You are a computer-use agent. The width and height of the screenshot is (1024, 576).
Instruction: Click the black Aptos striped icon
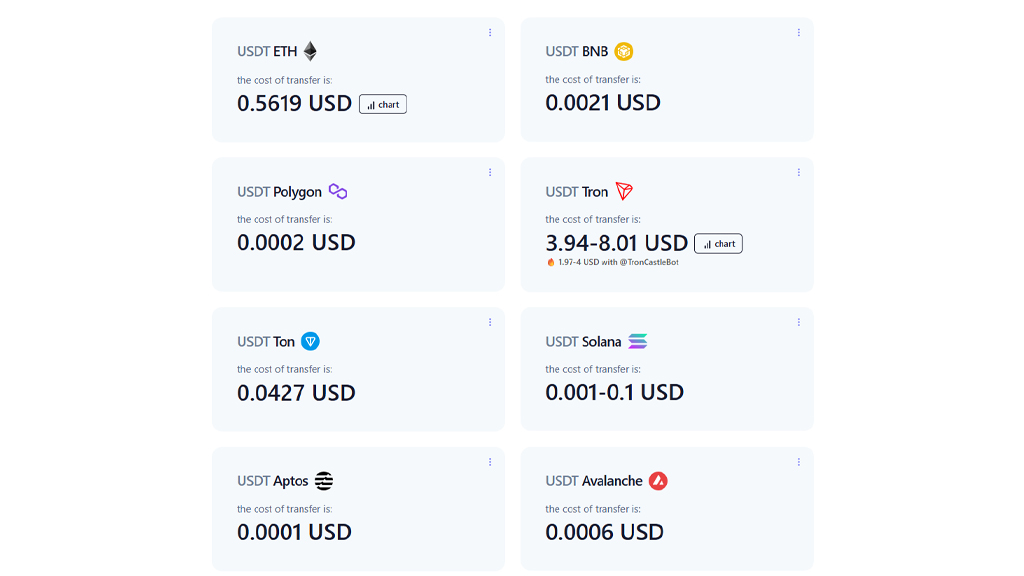point(324,481)
